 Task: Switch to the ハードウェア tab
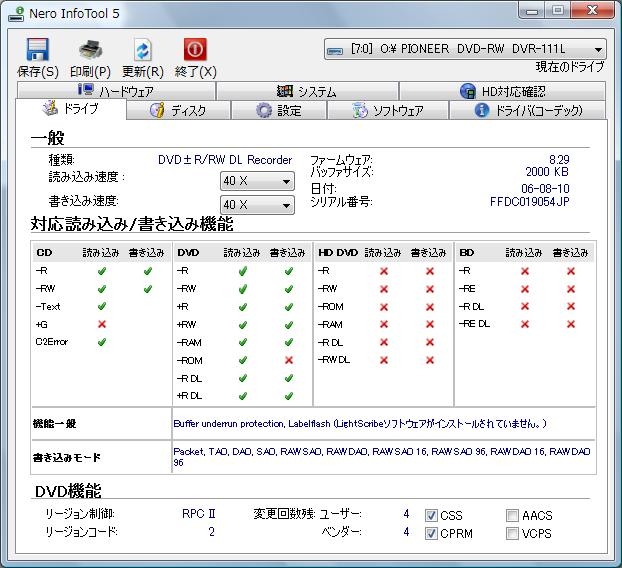[x=116, y=91]
